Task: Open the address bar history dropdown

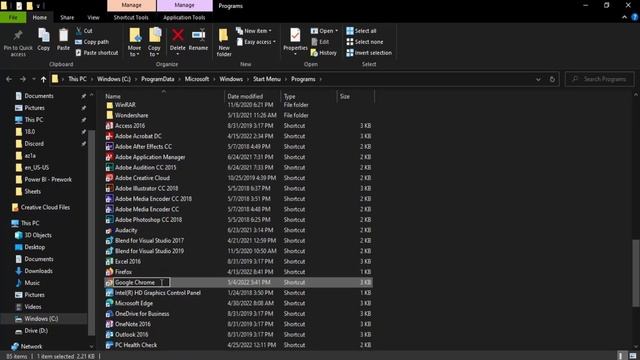Action: click(538, 79)
